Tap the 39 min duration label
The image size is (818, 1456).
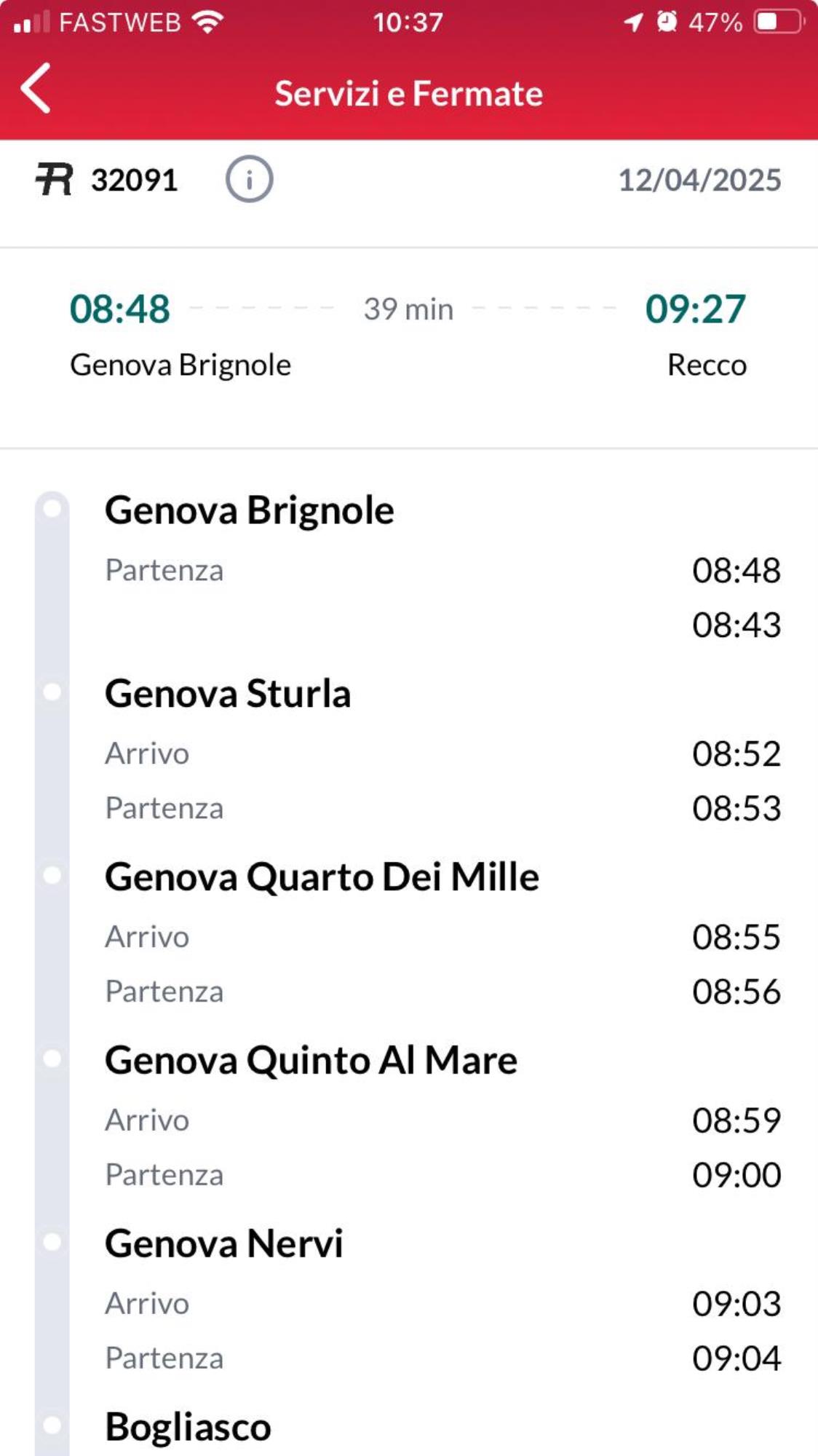(408, 309)
